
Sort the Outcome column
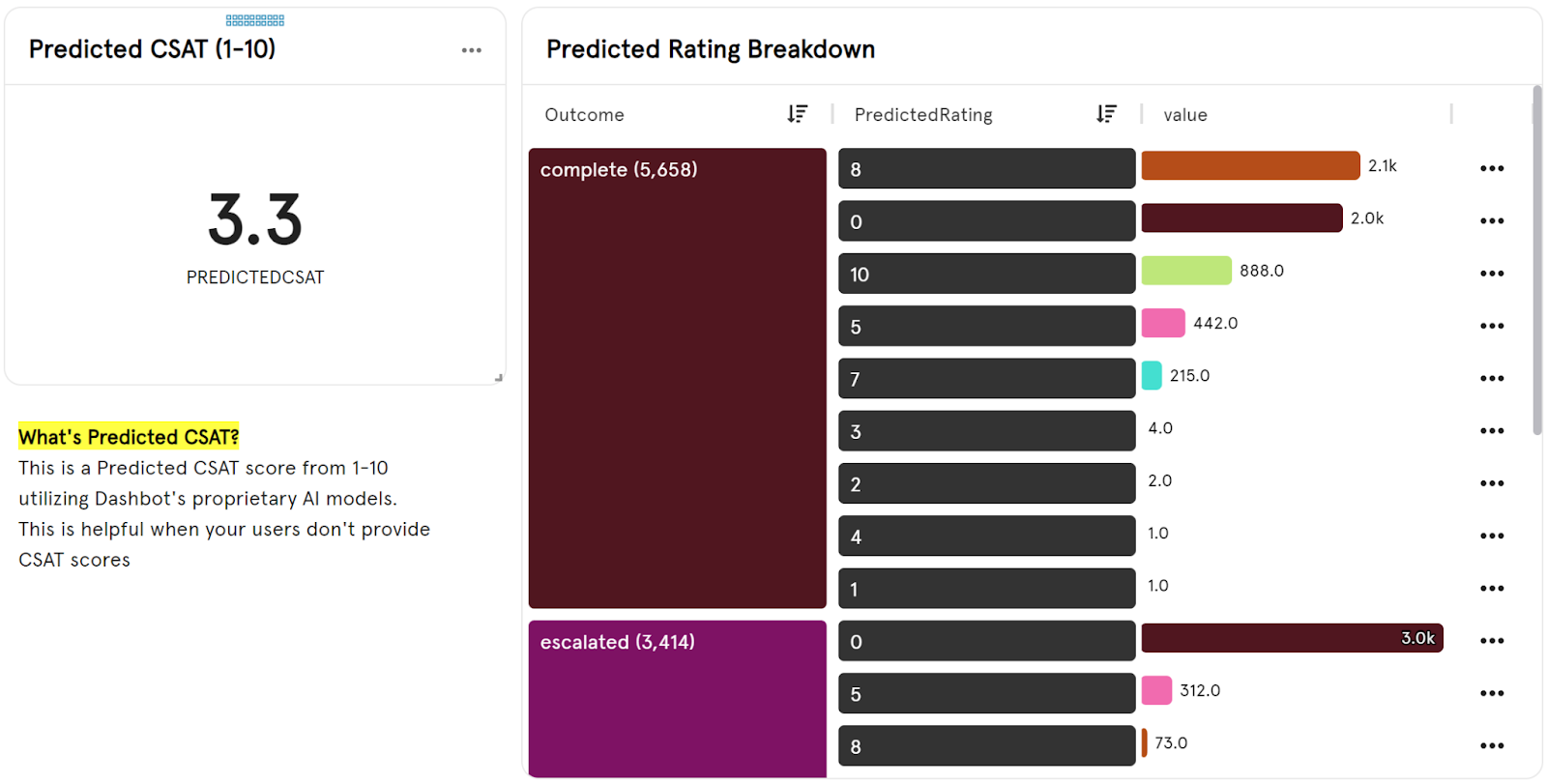[797, 114]
